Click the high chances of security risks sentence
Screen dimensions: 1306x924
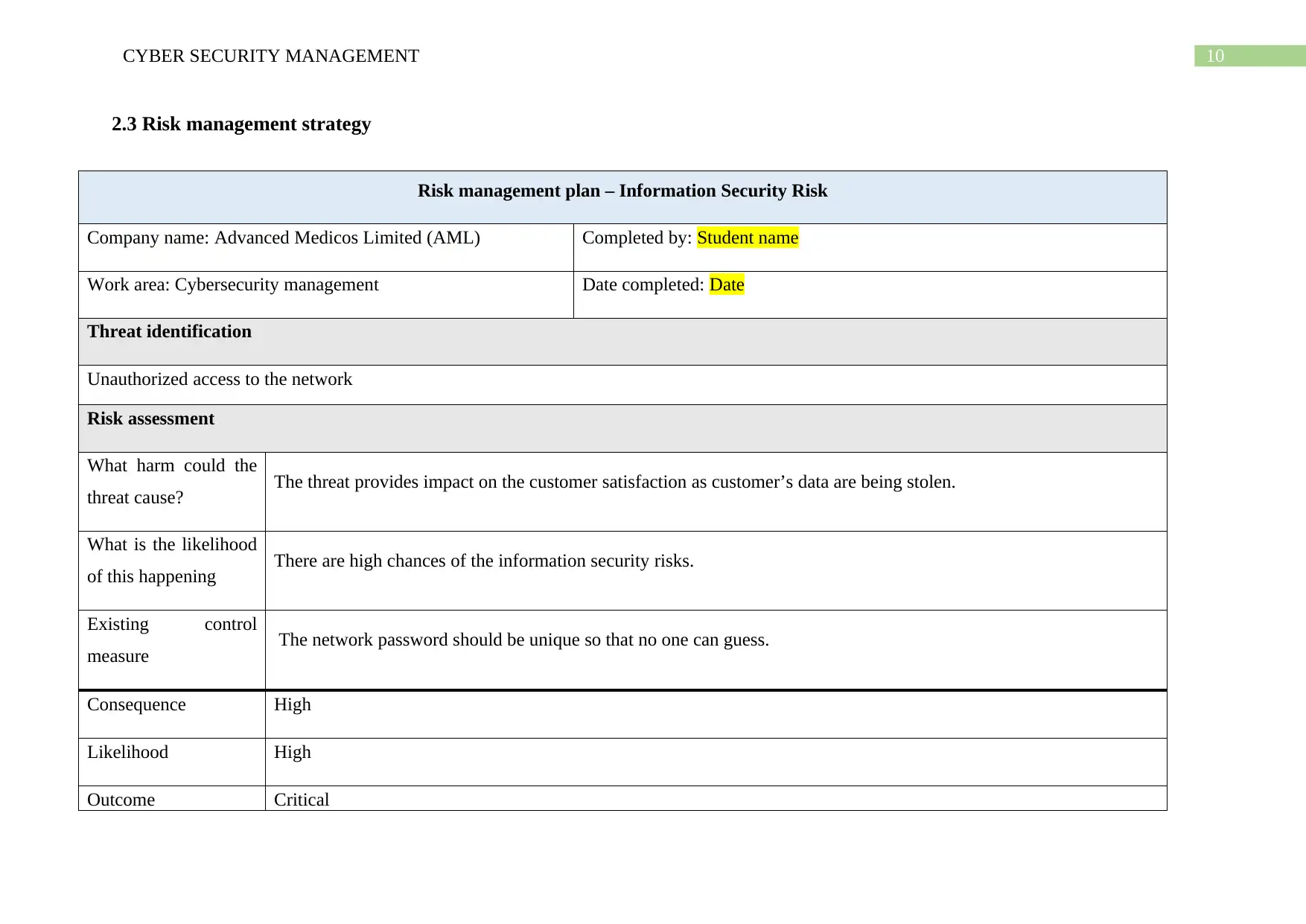pos(484,561)
